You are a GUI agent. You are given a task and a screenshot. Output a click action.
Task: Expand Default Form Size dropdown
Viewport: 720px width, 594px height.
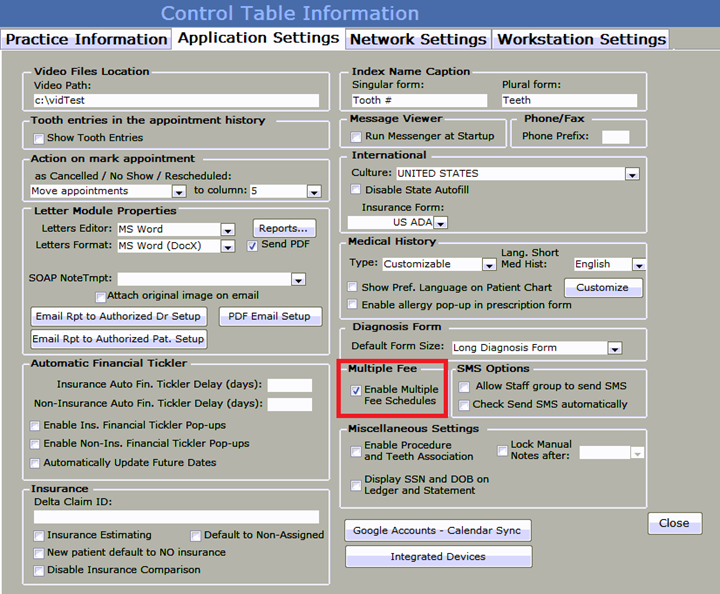pos(615,348)
